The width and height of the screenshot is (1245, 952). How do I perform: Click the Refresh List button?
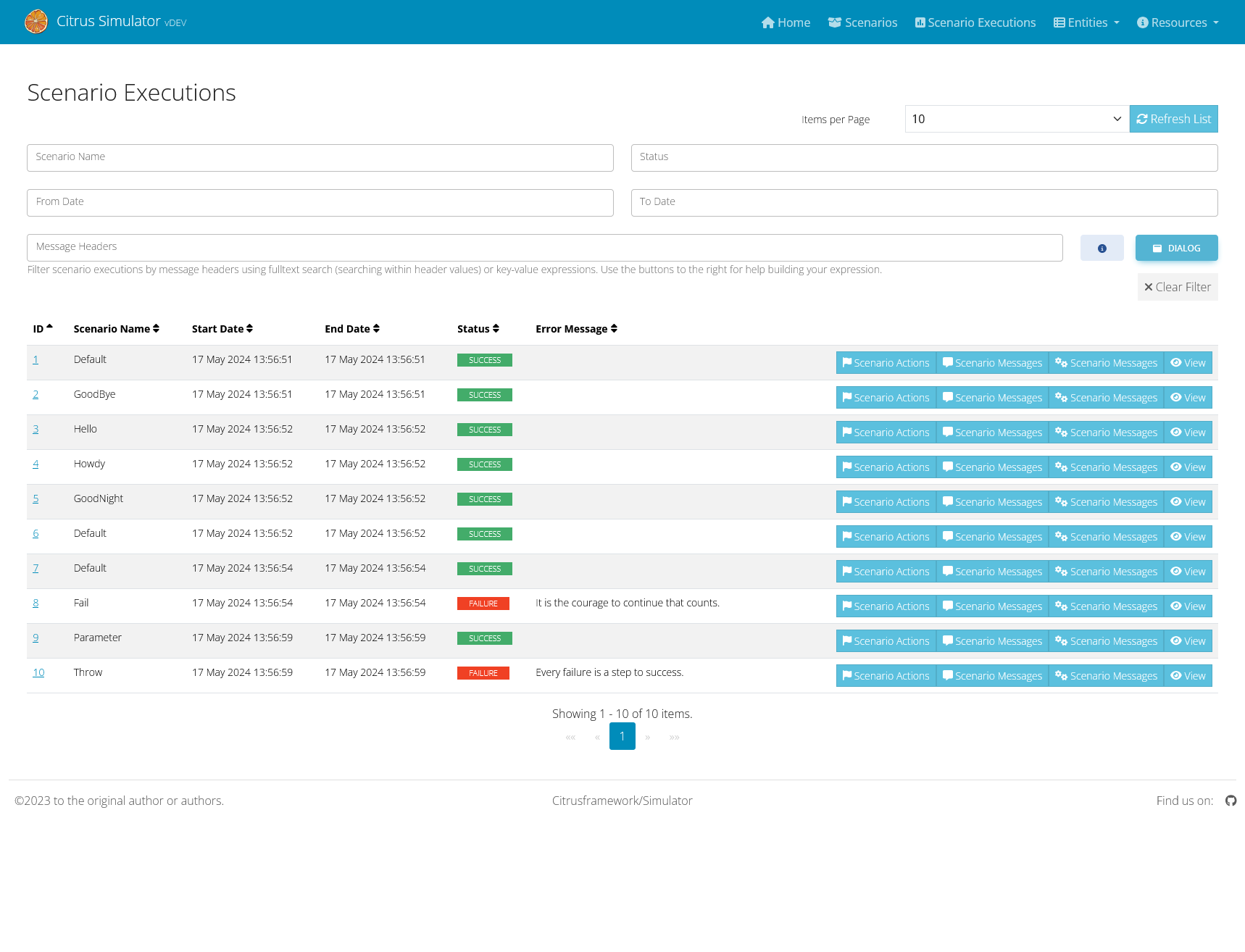(x=1173, y=119)
